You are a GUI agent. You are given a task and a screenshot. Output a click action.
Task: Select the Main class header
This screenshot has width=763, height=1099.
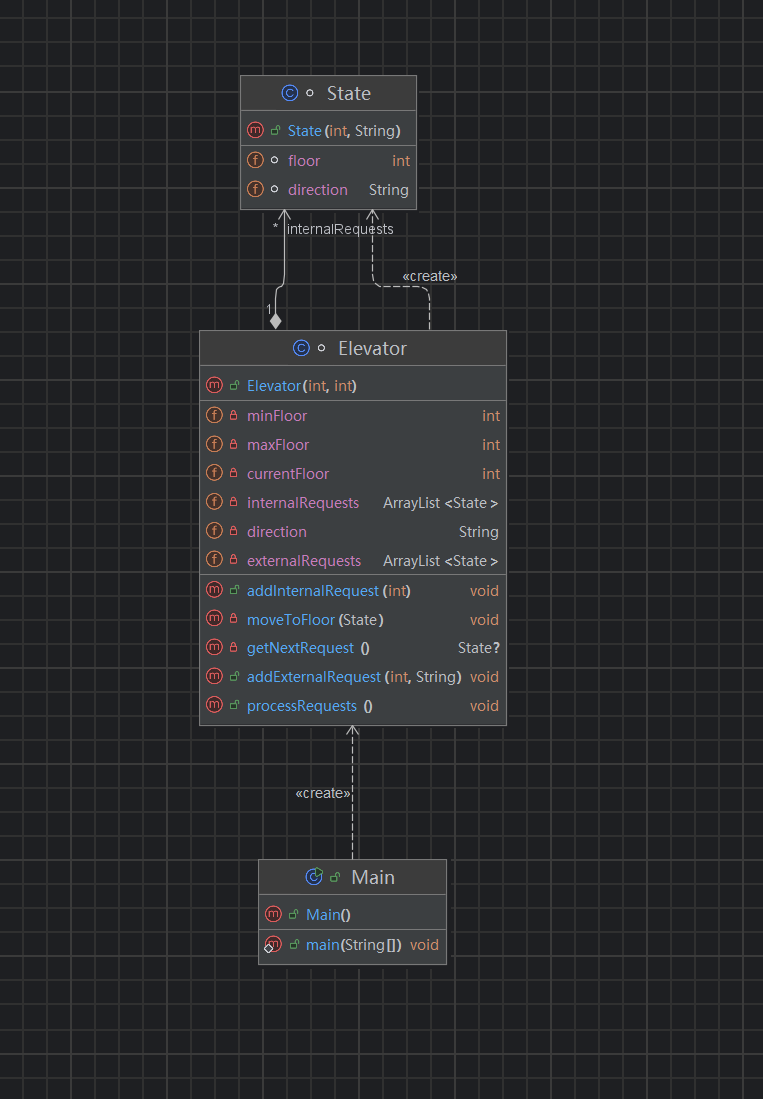click(x=352, y=878)
